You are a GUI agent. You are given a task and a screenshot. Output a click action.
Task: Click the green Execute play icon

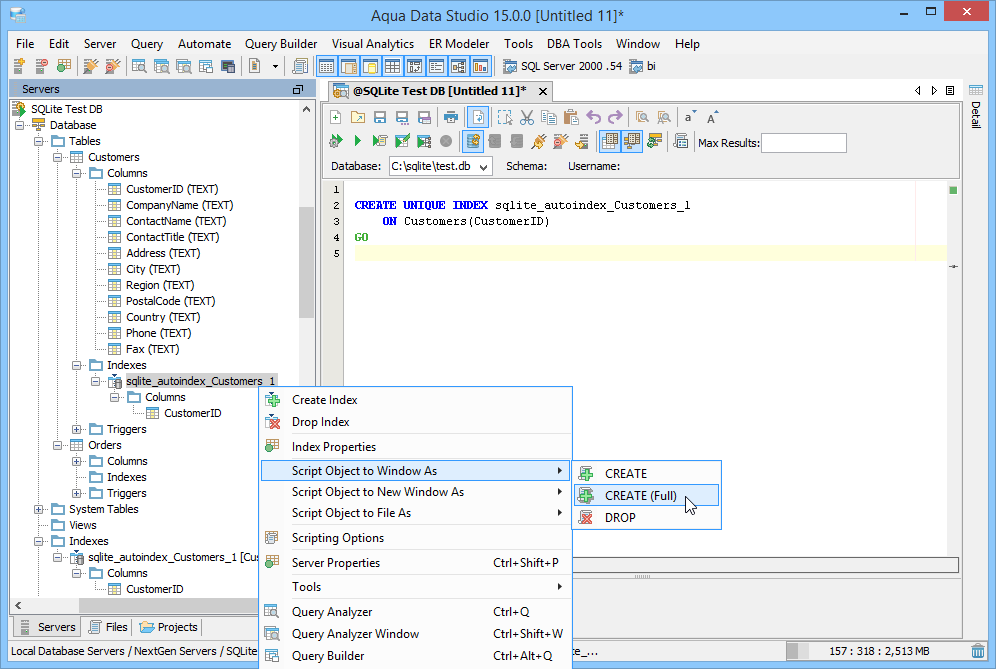click(358, 141)
